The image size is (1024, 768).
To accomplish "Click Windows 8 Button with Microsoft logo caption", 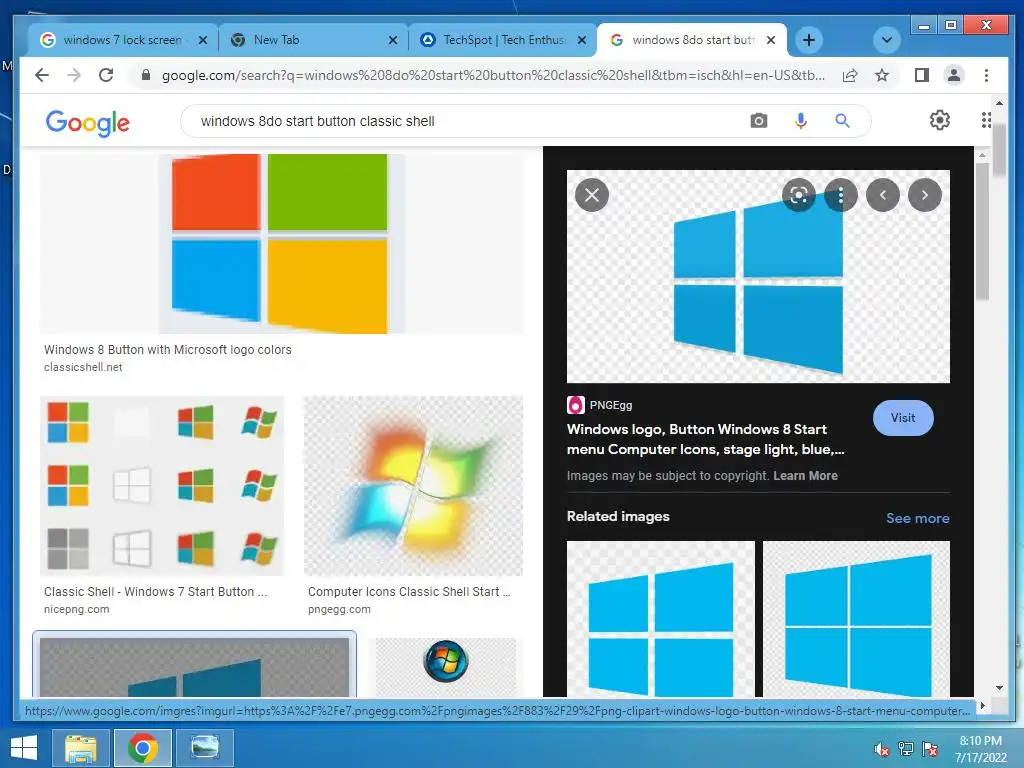I will [x=168, y=350].
